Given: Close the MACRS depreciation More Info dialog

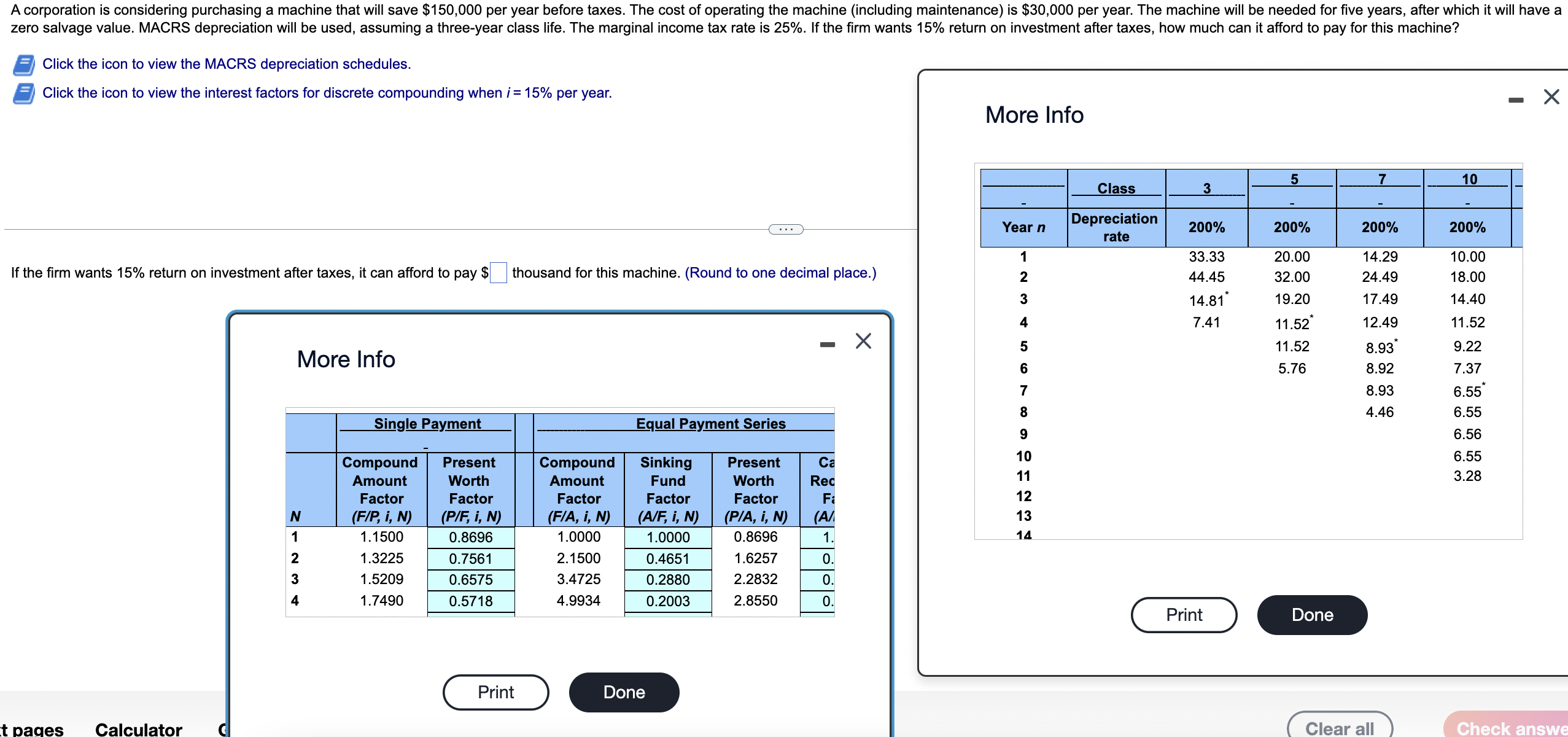Looking at the screenshot, I should coord(1551,97).
